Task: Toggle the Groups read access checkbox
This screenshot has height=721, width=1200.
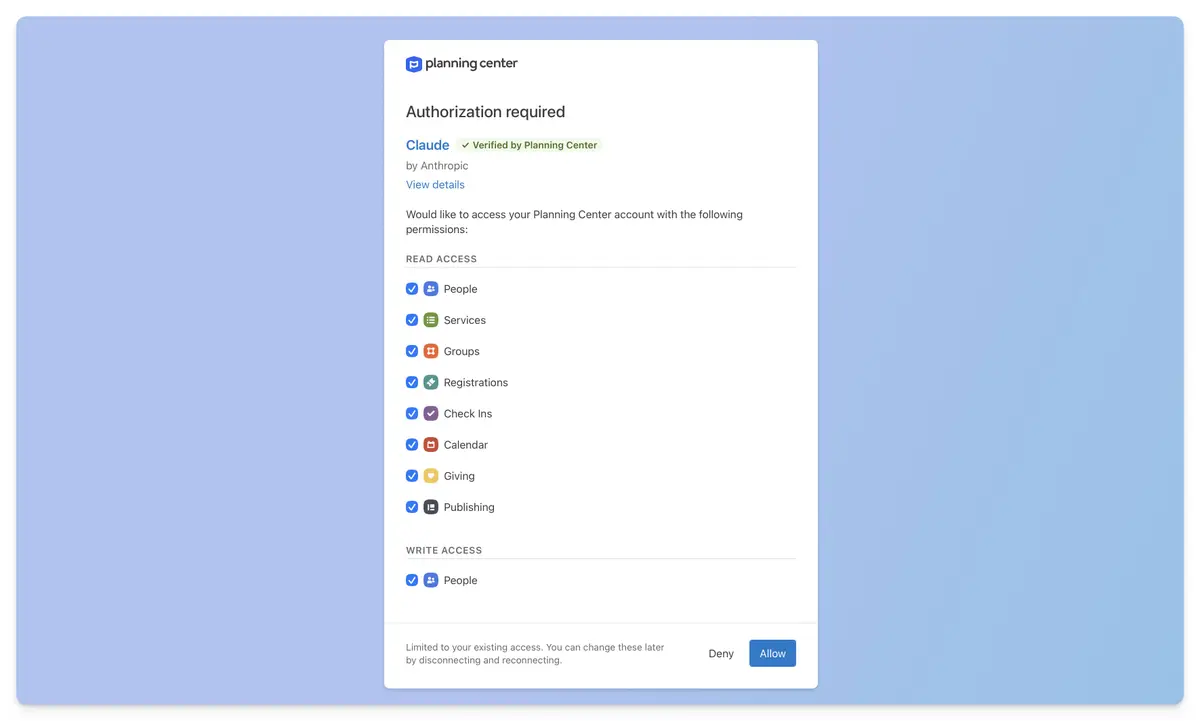Action: point(412,351)
